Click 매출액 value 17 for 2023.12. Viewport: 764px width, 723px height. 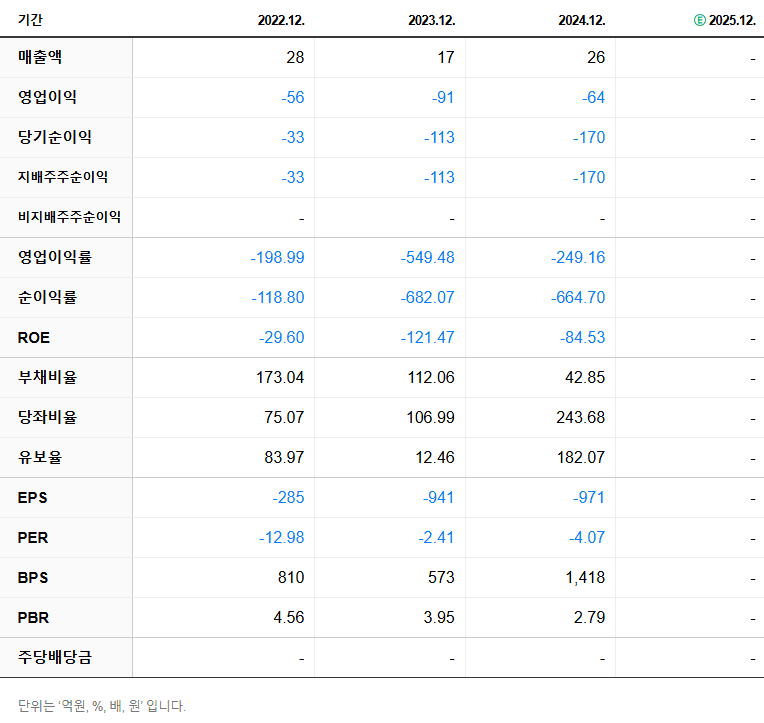[446, 57]
